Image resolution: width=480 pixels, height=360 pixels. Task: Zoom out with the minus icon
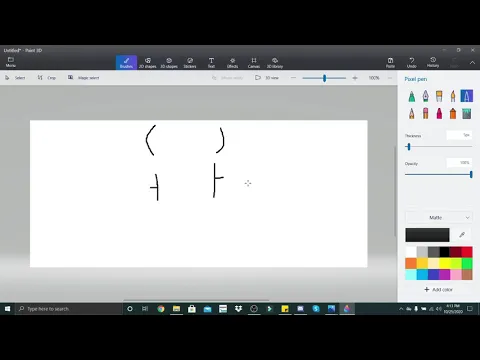point(293,78)
